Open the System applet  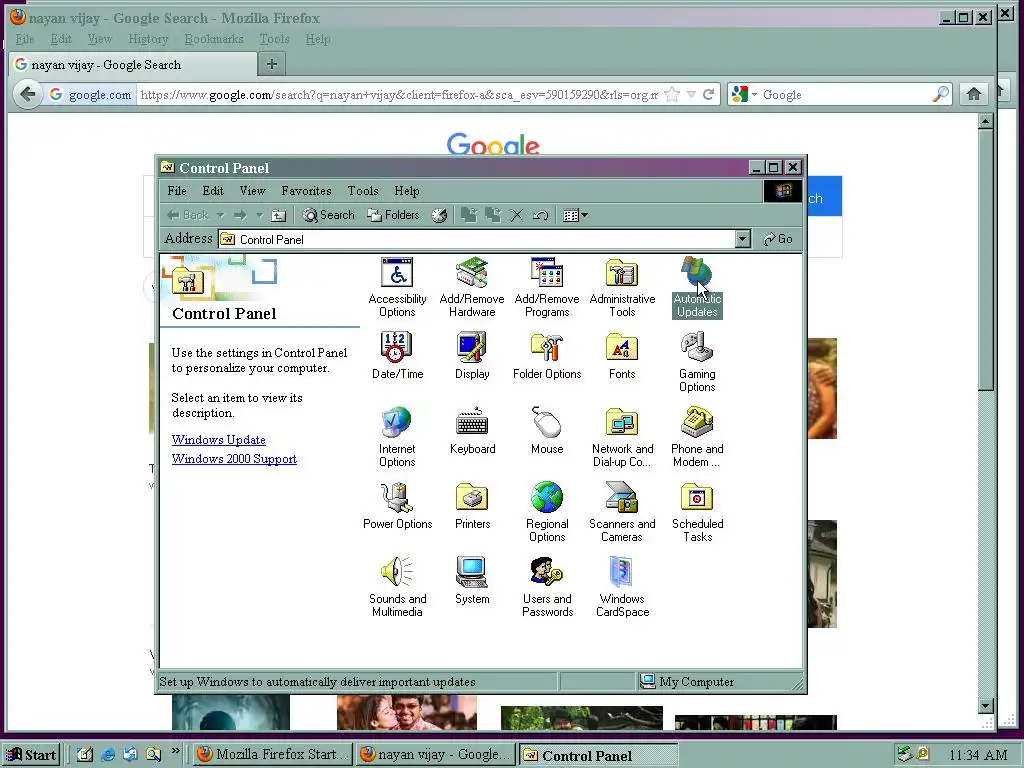click(472, 581)
